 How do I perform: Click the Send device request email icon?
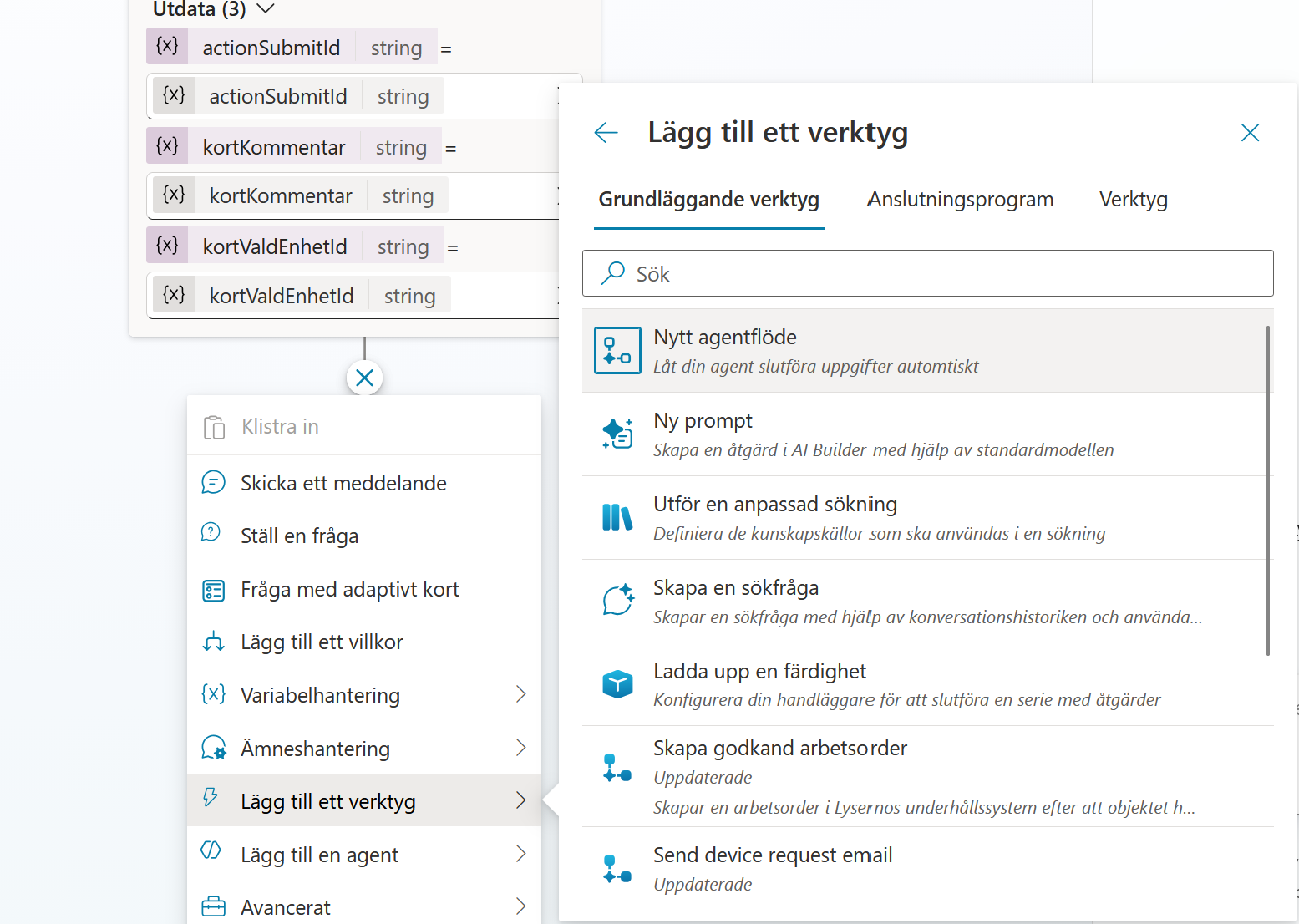617,869
